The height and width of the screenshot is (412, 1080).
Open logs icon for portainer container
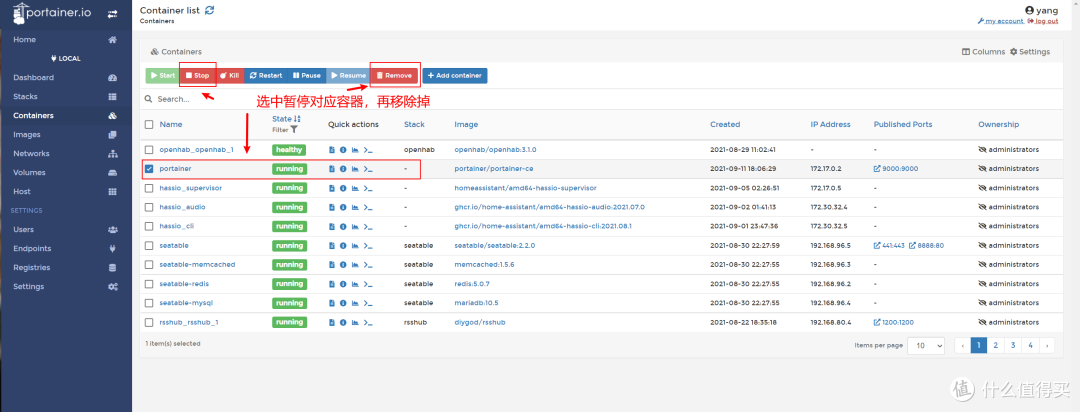pos(332,169)
